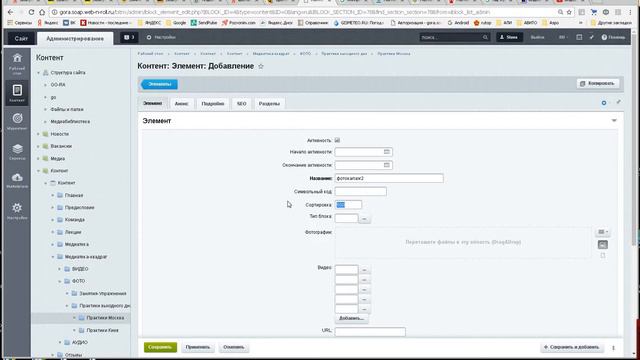
Task: Expand the Вакансии tree node
Action: click(x=38, y=146)
